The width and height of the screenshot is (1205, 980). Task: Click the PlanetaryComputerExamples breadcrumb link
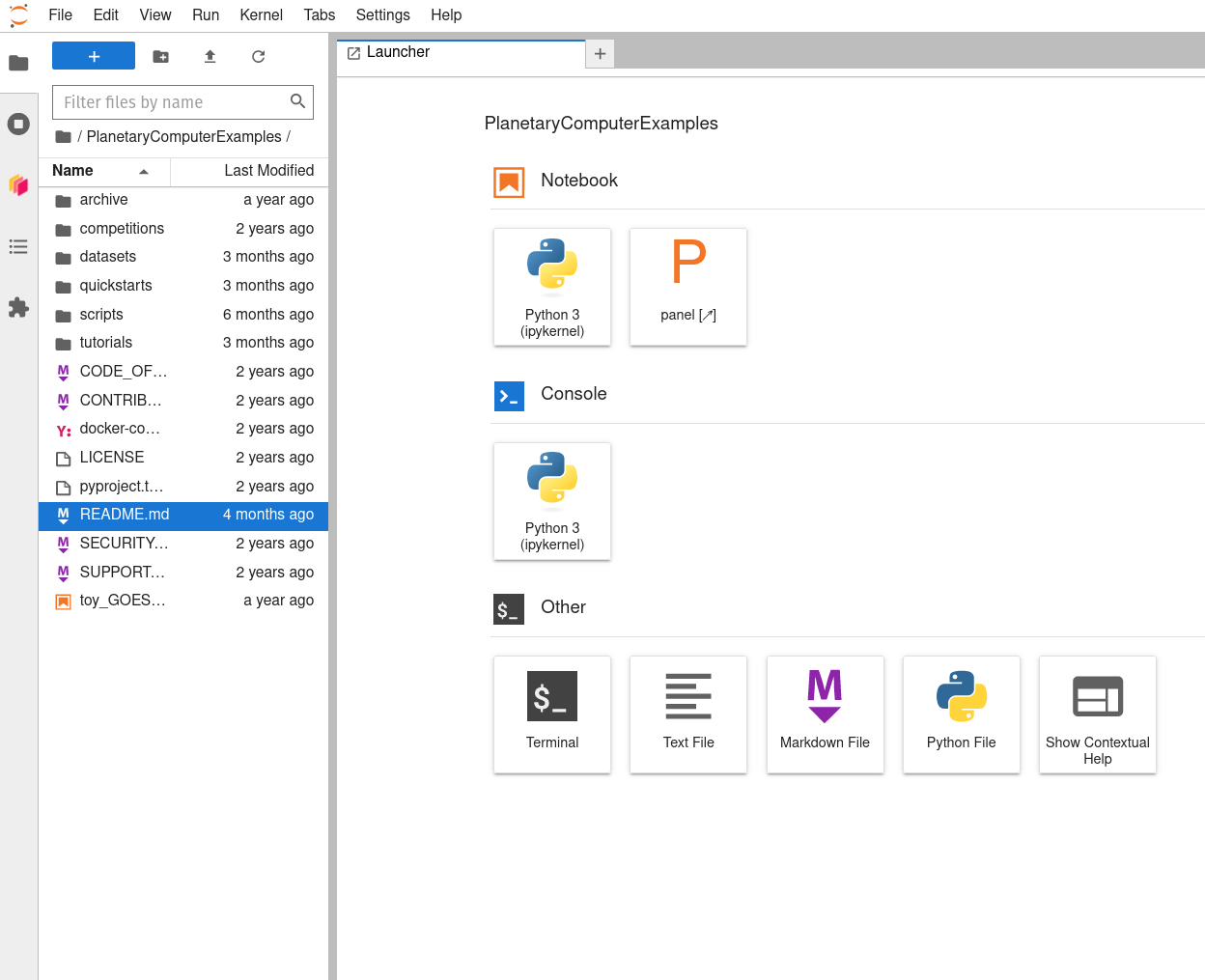[x=183, y=136]
